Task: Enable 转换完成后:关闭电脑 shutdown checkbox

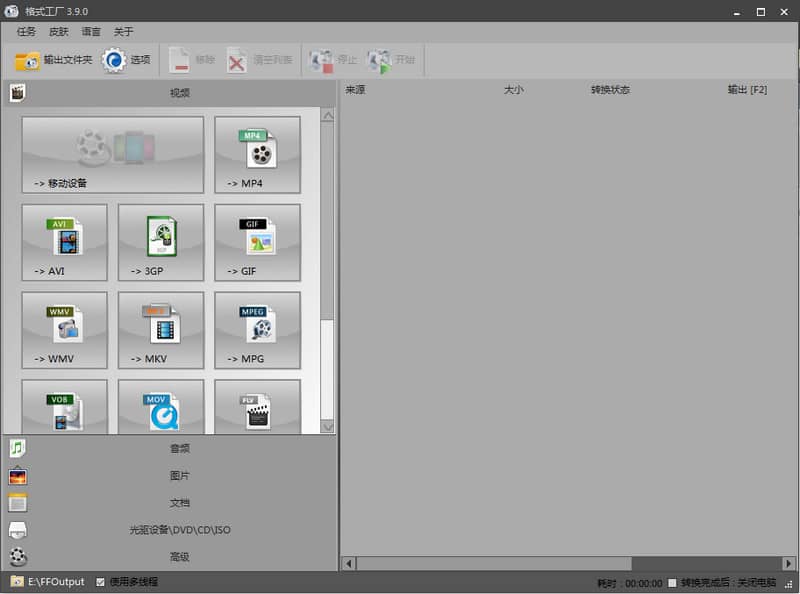Action: (x=672, y=583)
